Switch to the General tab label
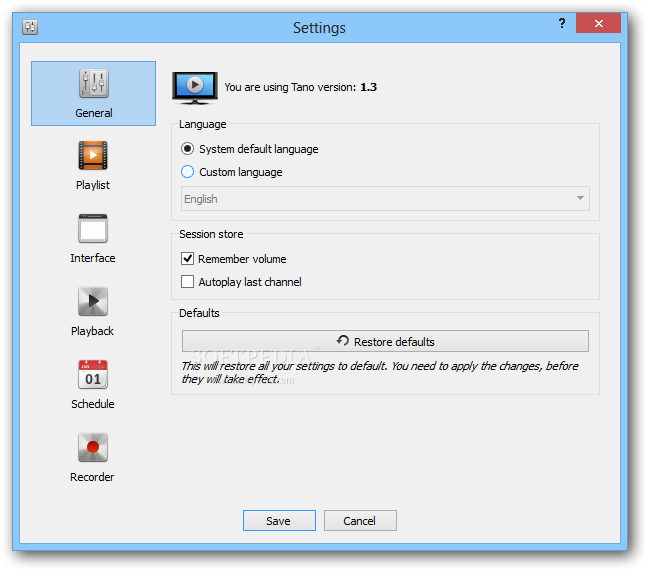The height and width of the screenshot is (571, 648). coord(94,113)
